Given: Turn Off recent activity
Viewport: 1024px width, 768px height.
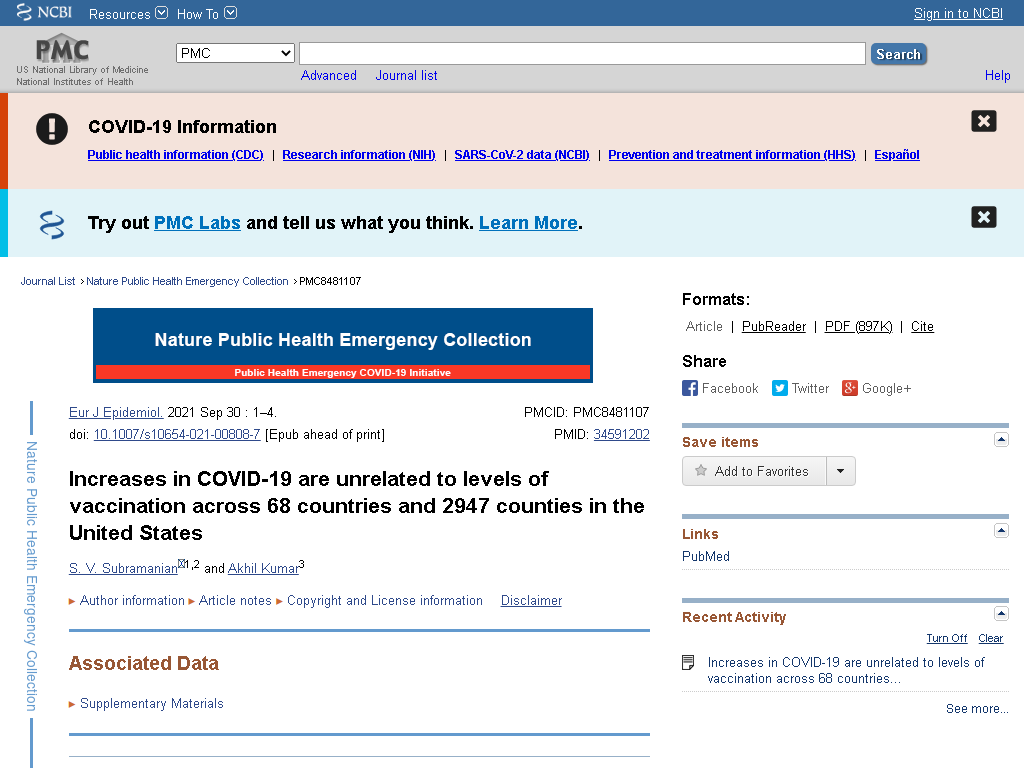Looking at the screenshot, I should 946,639.
